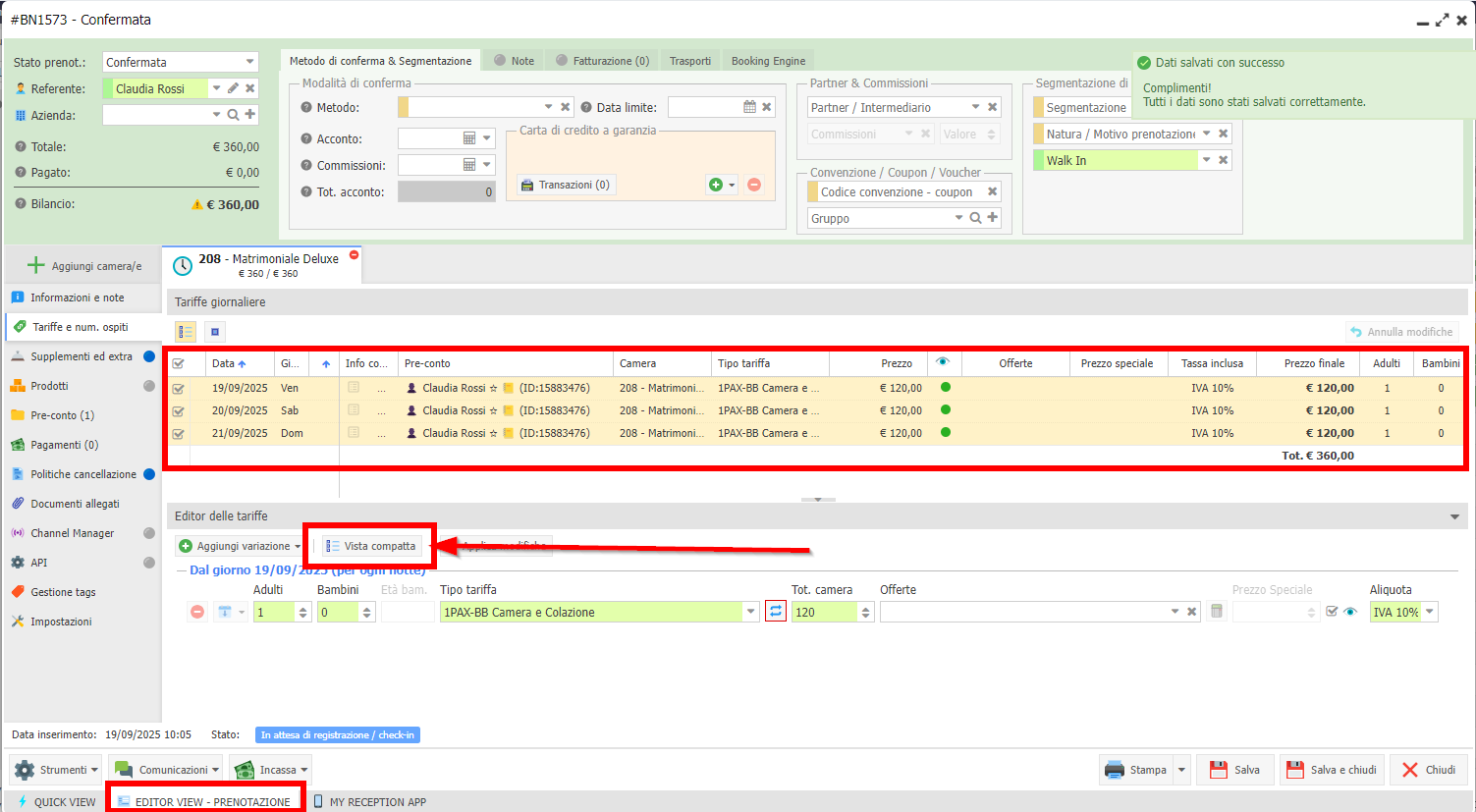This screenshot has width=1476, height=812.
Task: Open the Tipo tariffa dropdown arrow
Action: pos(751,612)
